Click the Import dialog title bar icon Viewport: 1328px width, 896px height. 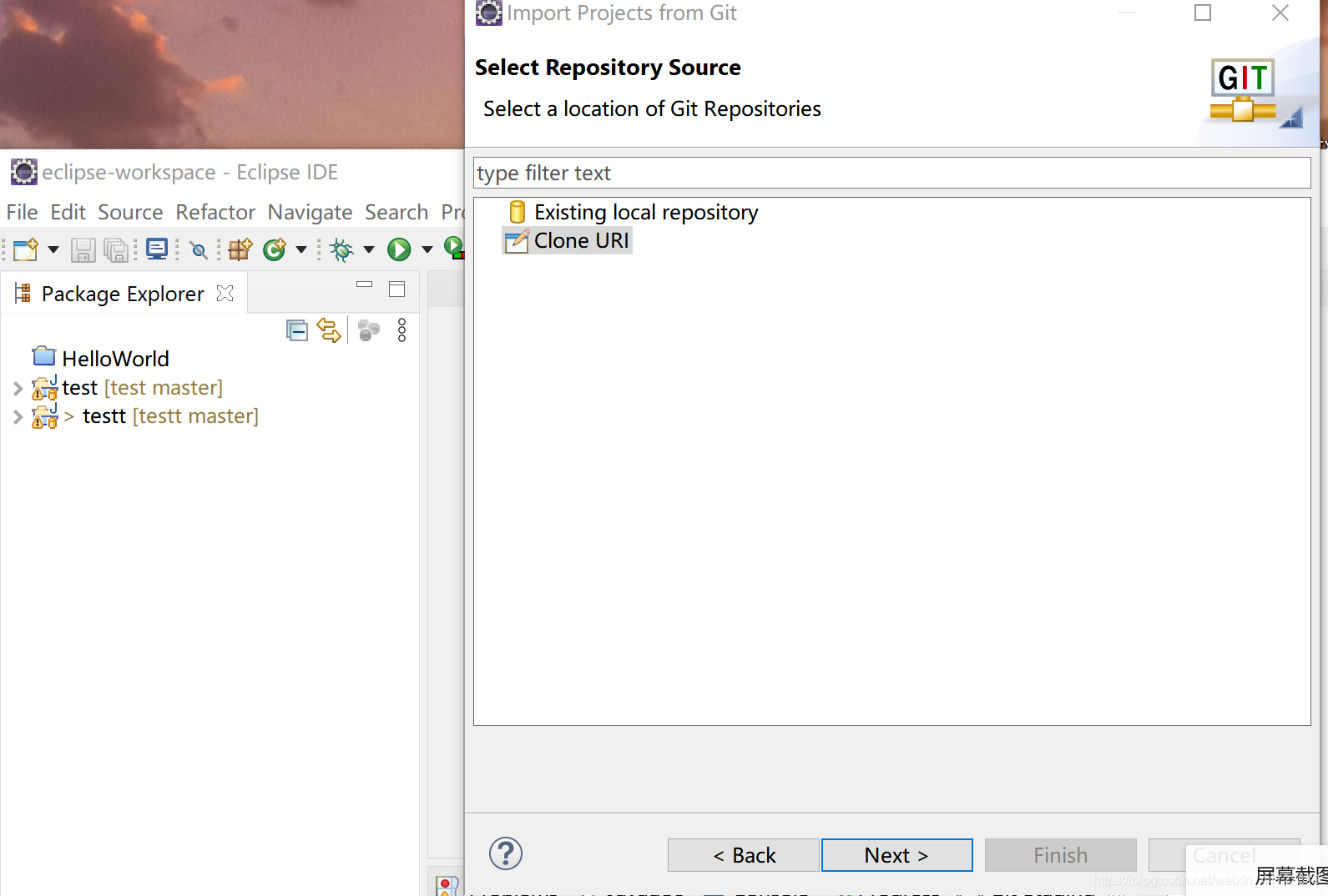(x=489, y=13)
